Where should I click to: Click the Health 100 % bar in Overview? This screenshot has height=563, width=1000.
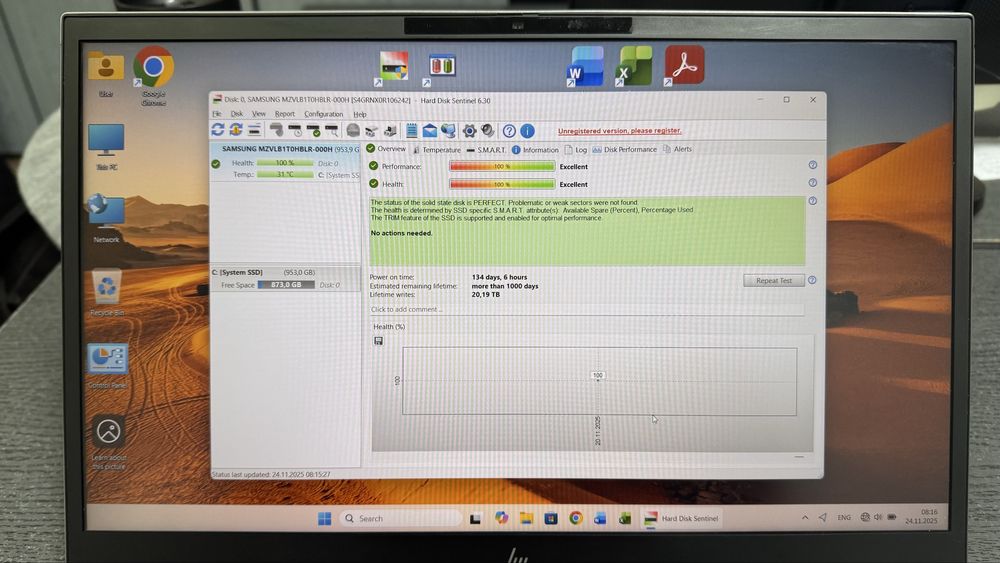pos(502,184)
